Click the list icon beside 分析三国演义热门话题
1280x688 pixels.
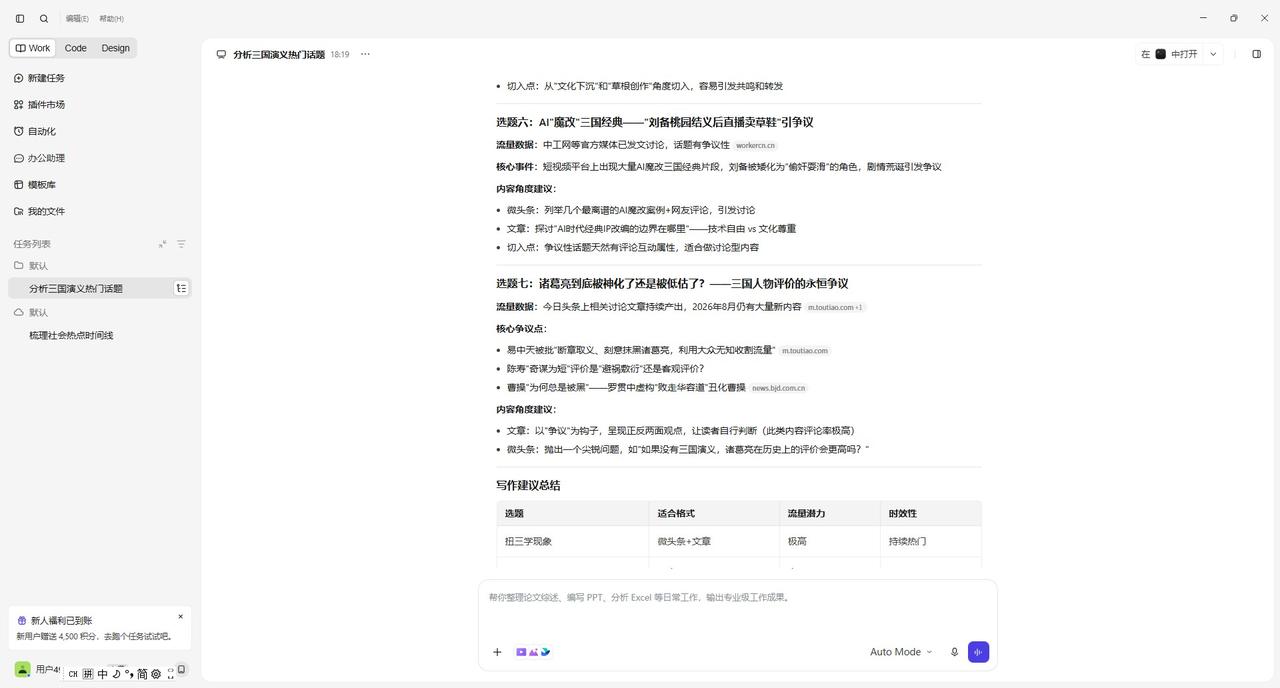point(181,288)
